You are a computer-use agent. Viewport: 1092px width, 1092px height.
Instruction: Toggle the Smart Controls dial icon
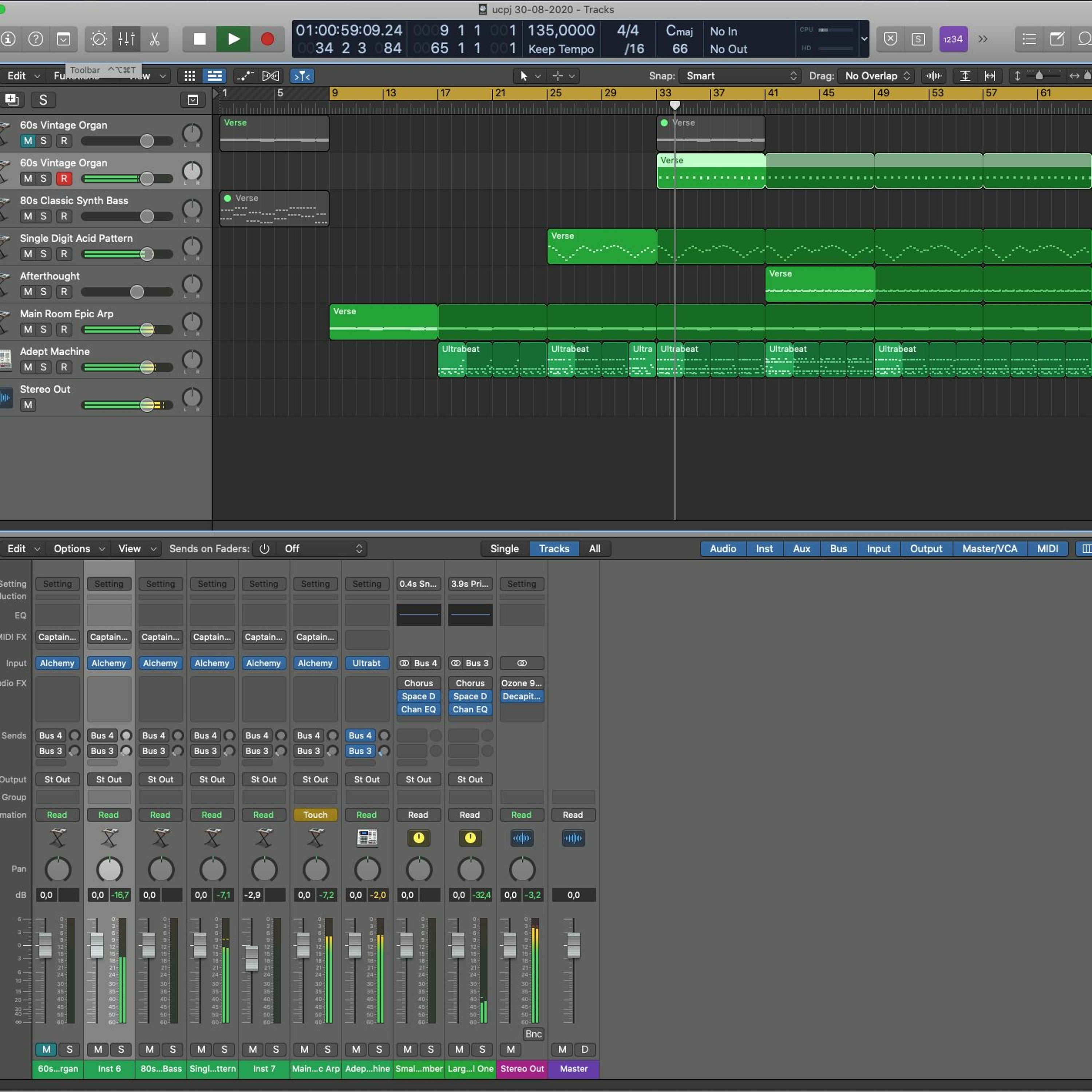pyautogui.click(x=99, y=39)
